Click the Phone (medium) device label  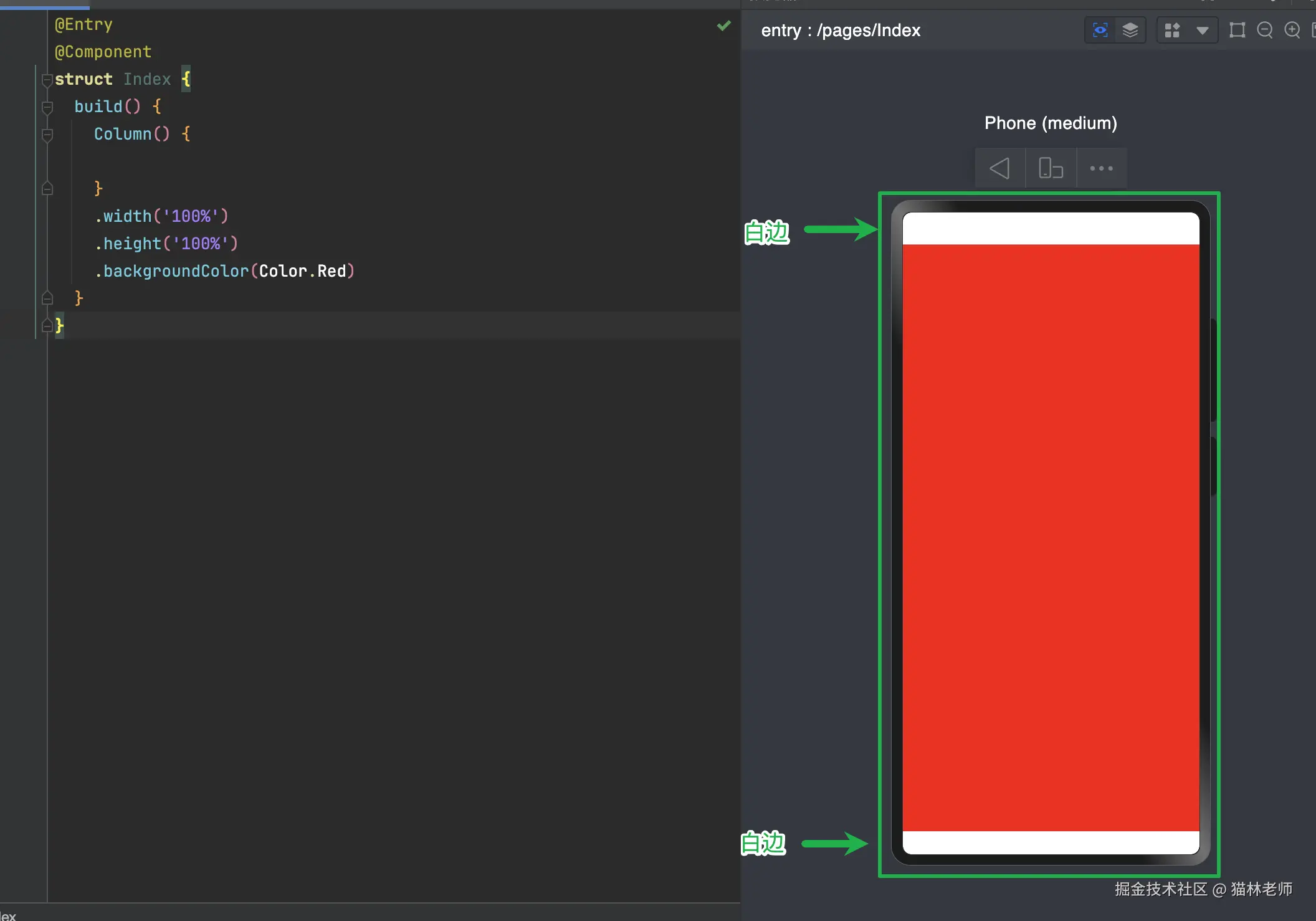(1050, 123)
